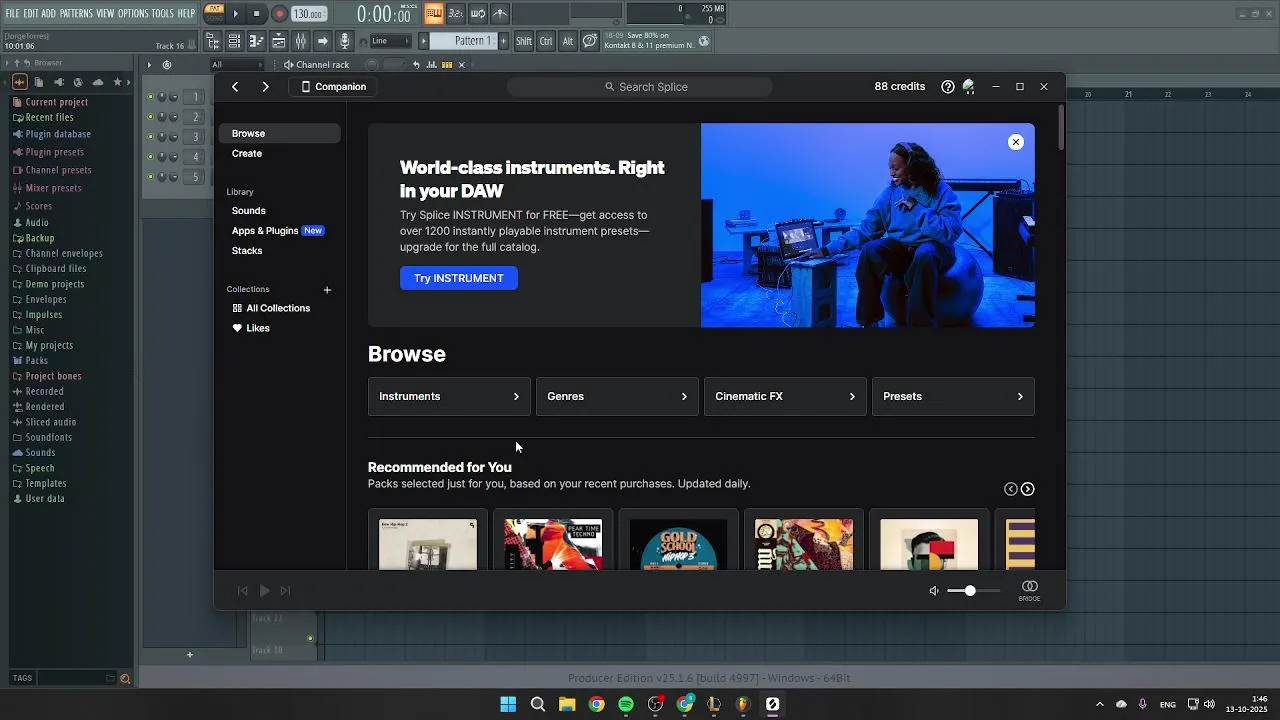This screenshot has width=1280, height=720.
Task: Stop playback in FL Studio transport
Action: pyautogui.click(x=257, y=14)
